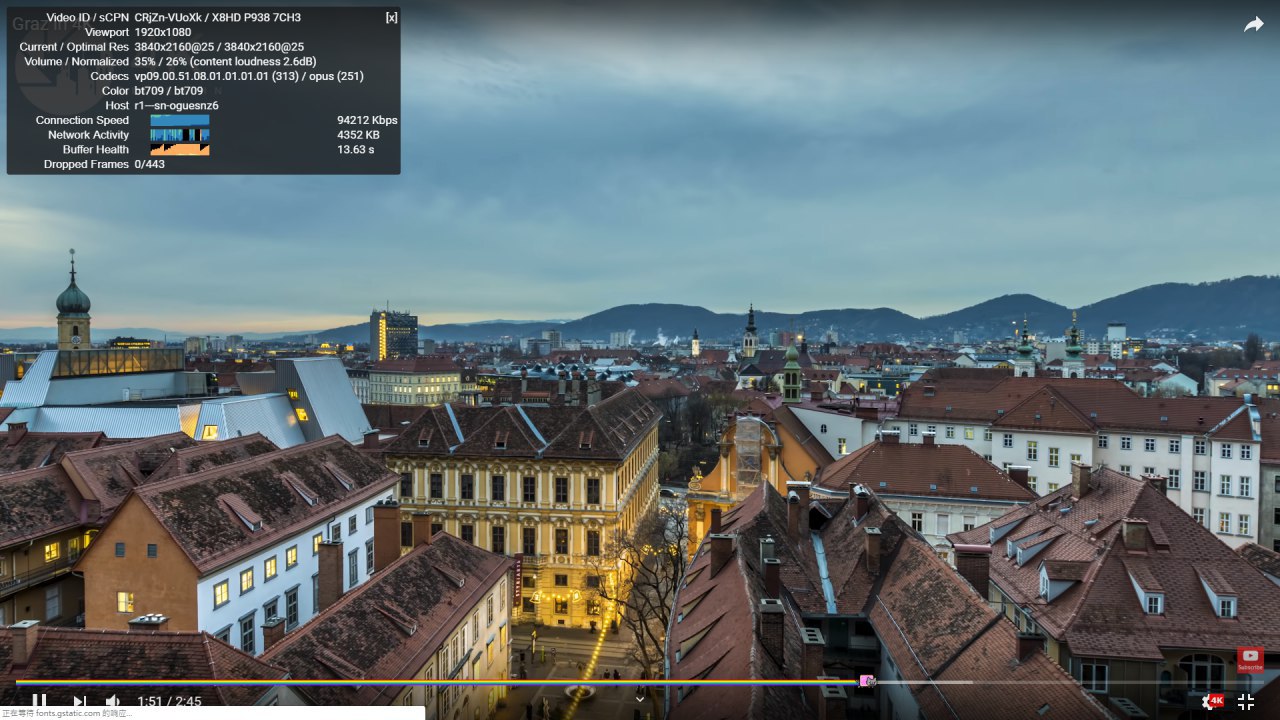Image resolution: width=1280 pixels, height=720 pixels.
Task: Seek to the start of the rainbow progress bar
Action: (19, 682)
